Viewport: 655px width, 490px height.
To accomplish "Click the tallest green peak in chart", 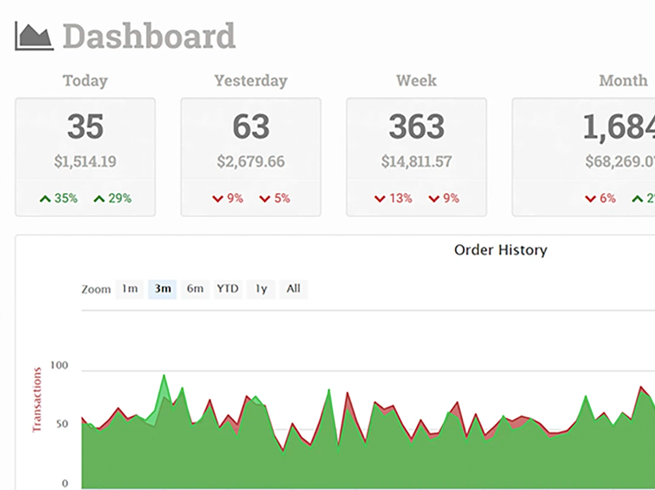I will pos(164,380).
